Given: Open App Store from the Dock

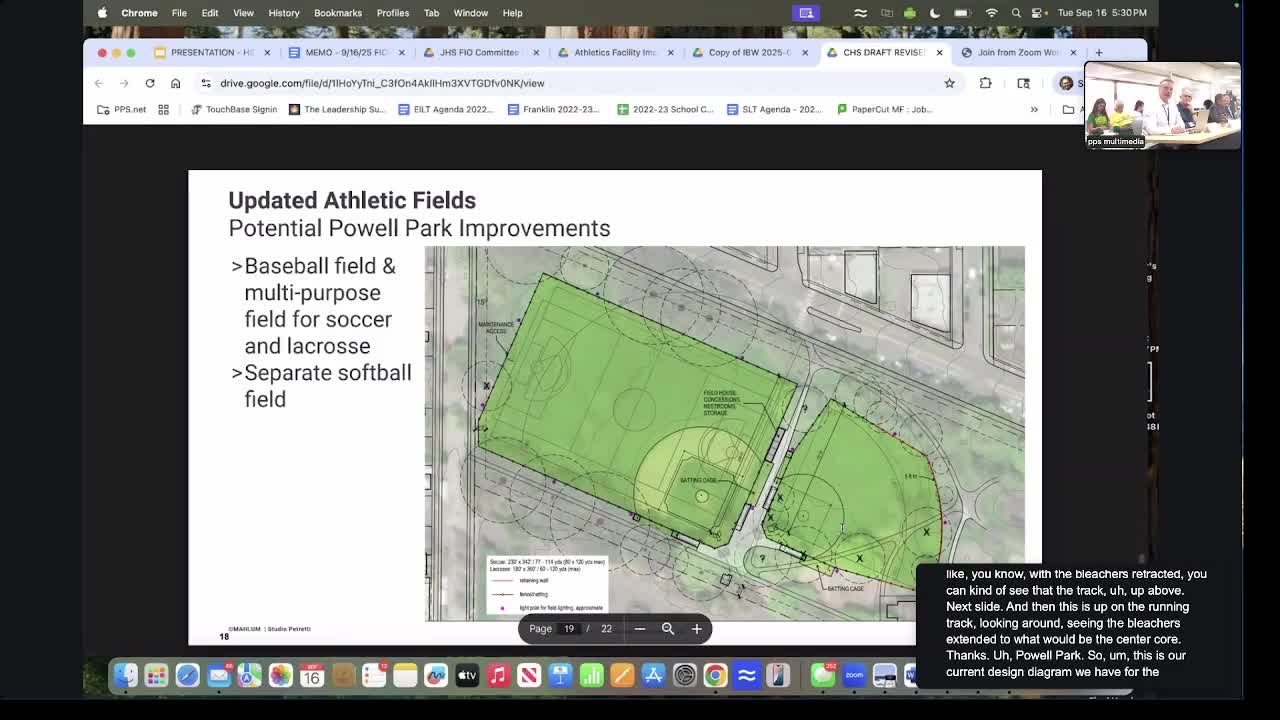Looking at the screenshot, I should tap(653, 676).
